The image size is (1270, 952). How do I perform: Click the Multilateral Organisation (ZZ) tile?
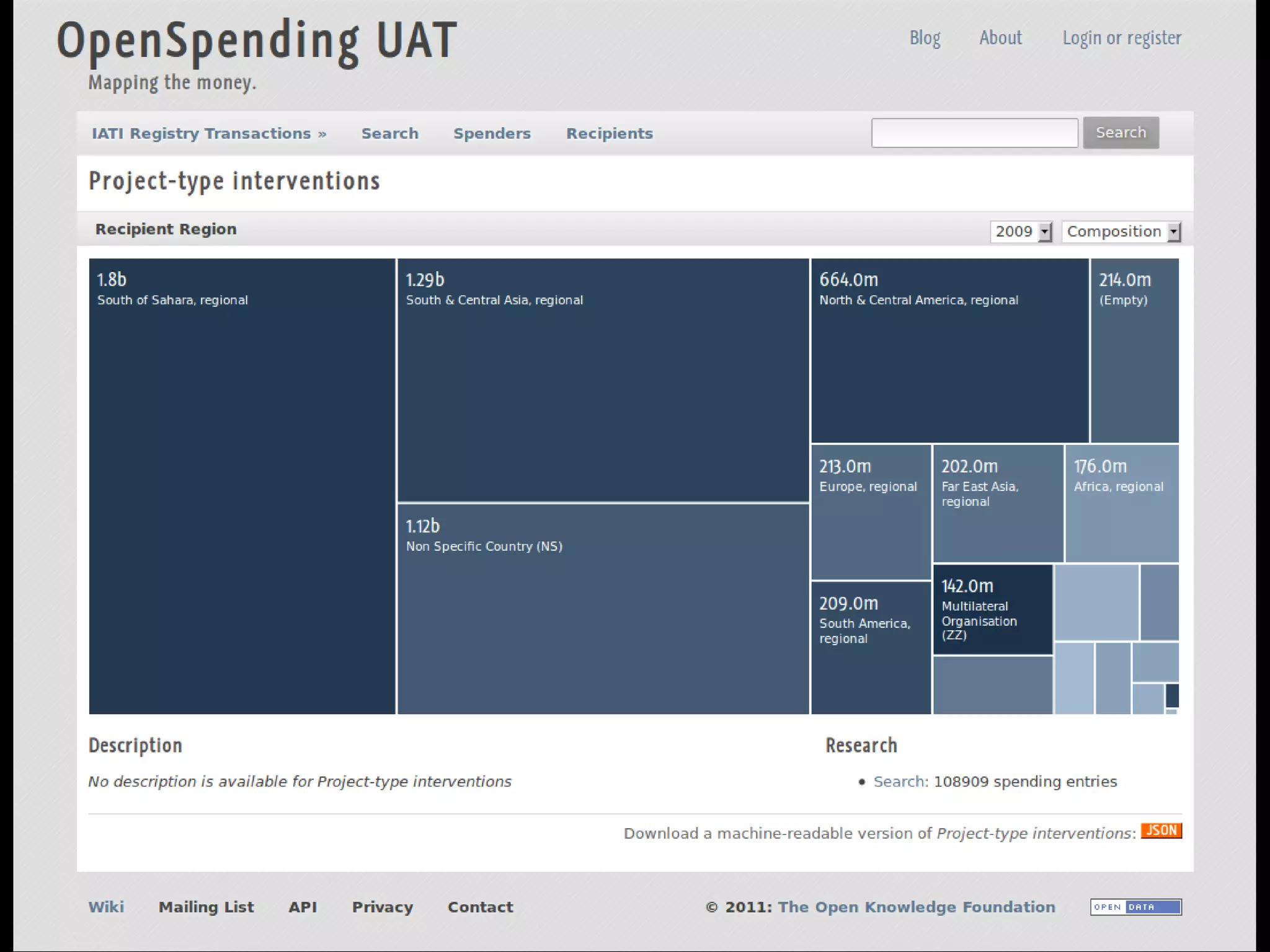[992, 610]
